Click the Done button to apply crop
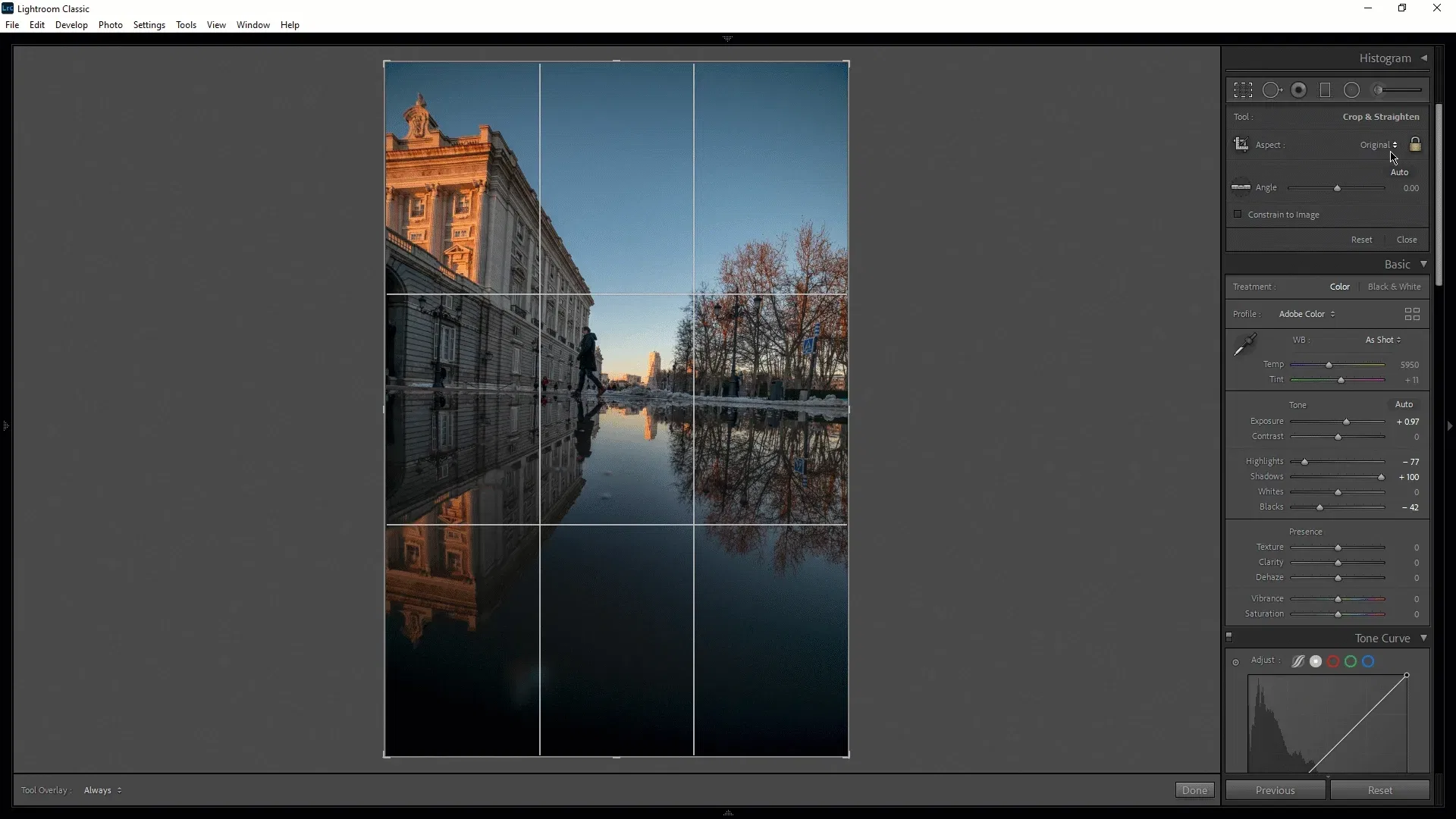 [1195, 790]
